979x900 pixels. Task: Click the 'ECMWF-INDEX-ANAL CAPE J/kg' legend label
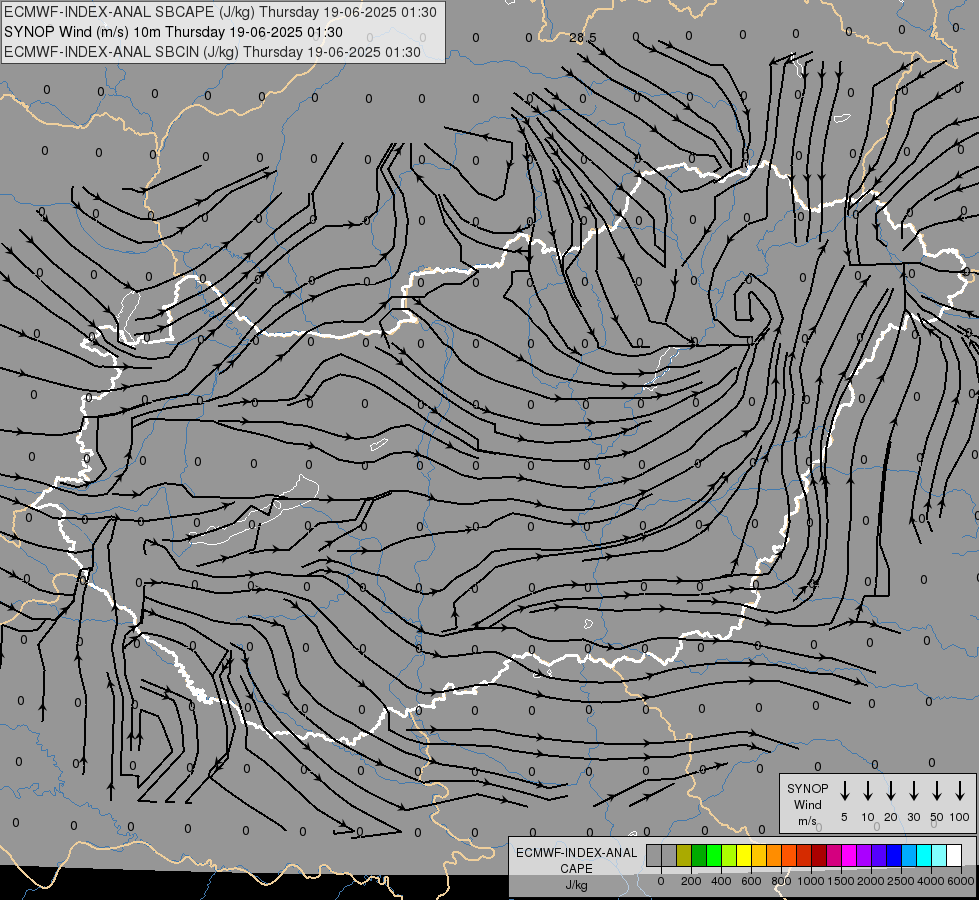tap(576, 868)
